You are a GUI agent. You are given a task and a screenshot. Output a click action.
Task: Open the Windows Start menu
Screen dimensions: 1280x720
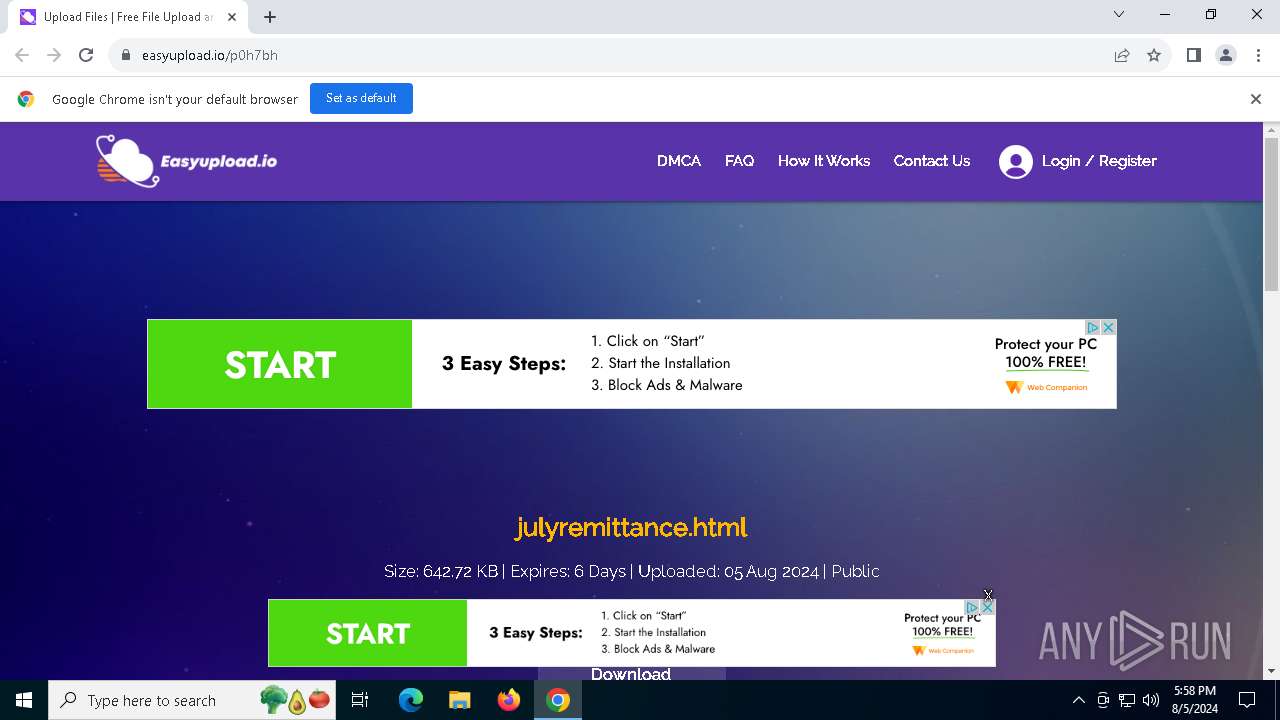pos(24,700)
